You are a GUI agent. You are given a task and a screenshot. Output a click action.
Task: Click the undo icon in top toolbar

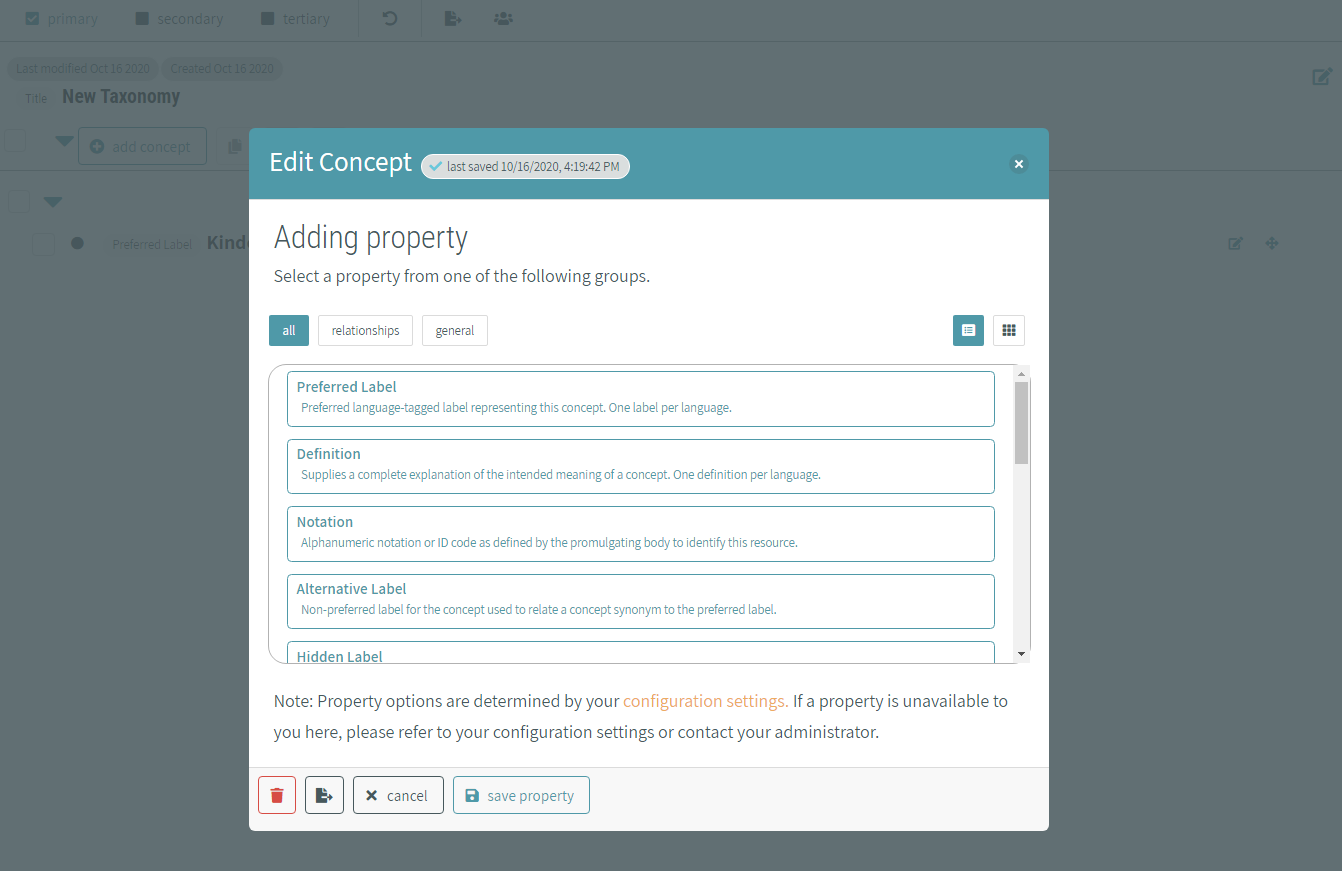(x=390, y=18)
